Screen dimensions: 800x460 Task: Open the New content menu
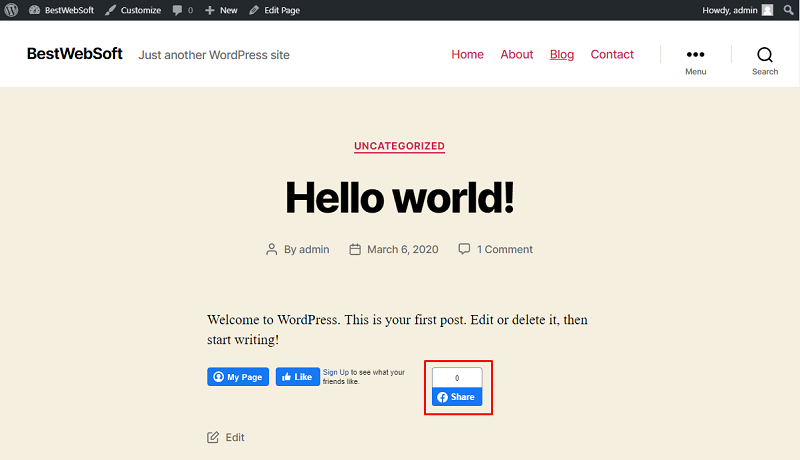point(221,10)
